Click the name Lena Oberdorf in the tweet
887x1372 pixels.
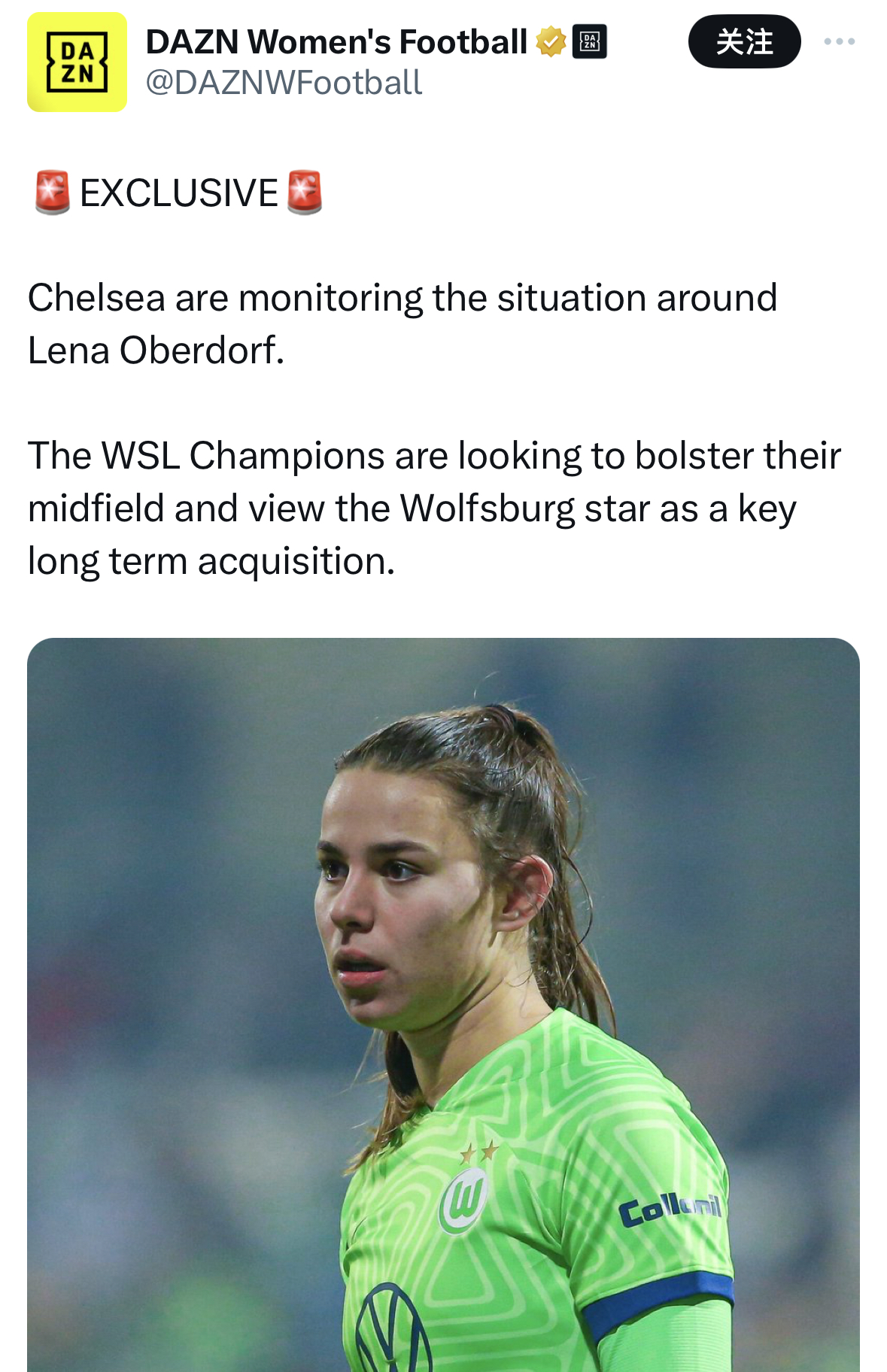click(x=155, y=351)
